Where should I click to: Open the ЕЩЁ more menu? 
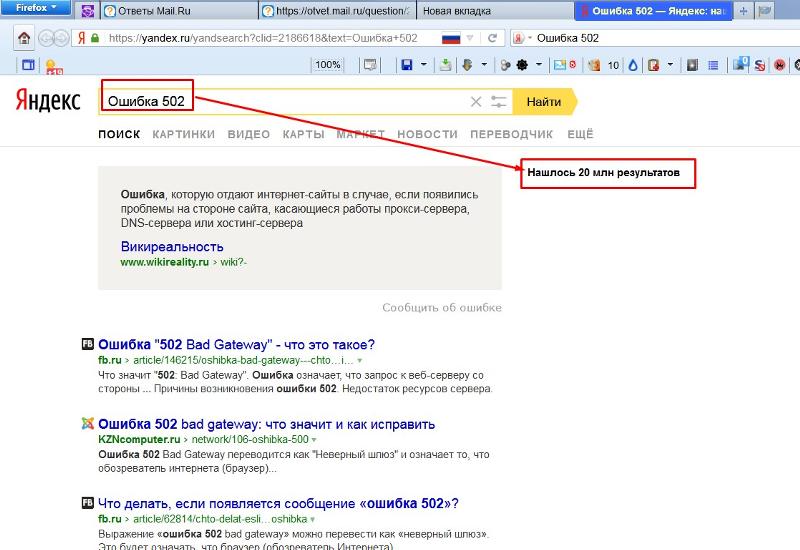[x=580, y=134]
